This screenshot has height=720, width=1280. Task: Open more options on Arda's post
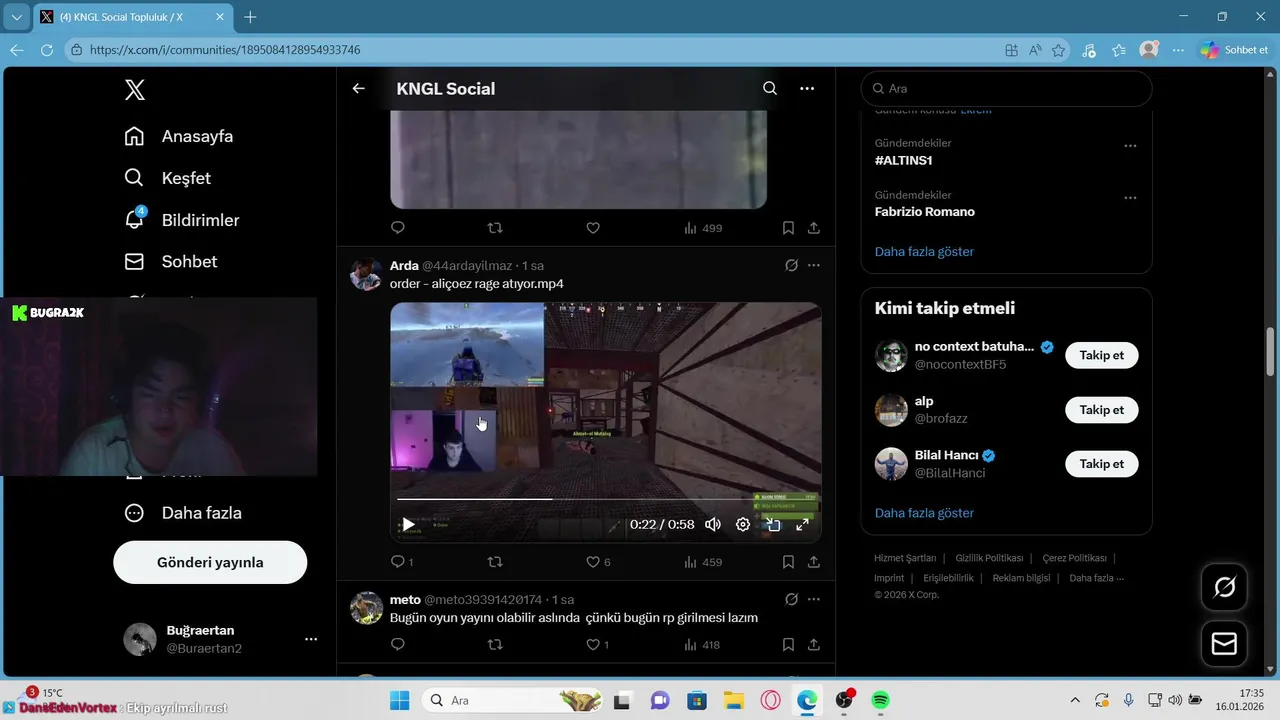click(x=814, y=266)
